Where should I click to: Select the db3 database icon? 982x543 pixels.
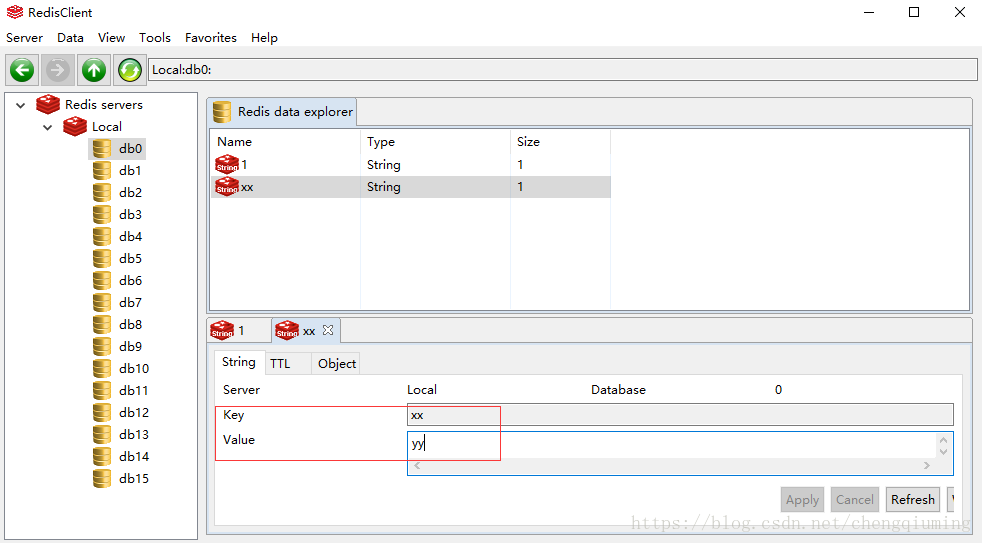tap(101, 214)
